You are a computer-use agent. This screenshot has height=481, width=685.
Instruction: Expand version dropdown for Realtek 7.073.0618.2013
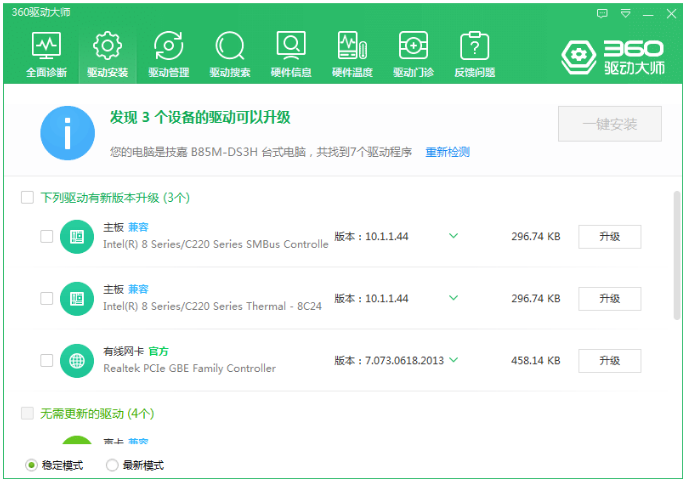click(x=453, y=360)
